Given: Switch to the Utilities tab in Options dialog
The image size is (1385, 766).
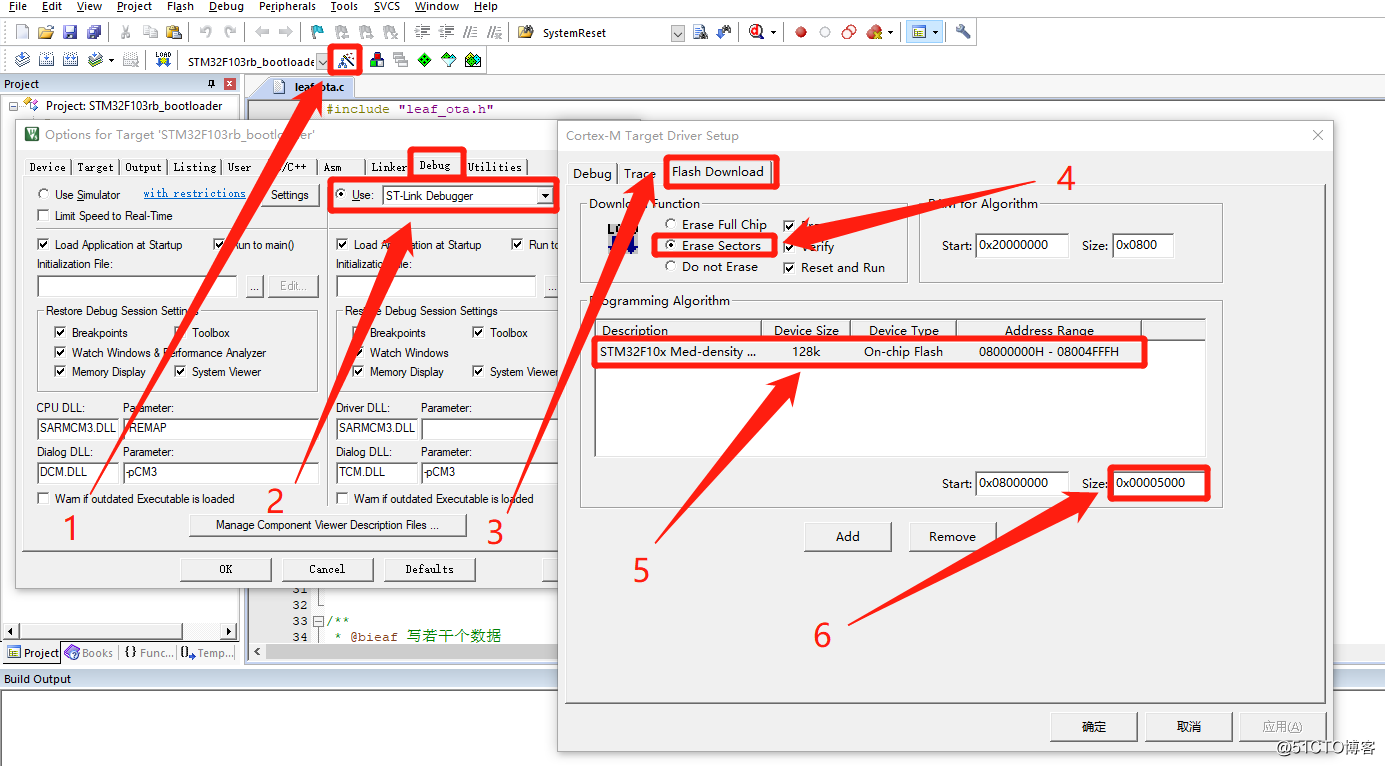Looking at the screenshot, I should click(495, 167).
